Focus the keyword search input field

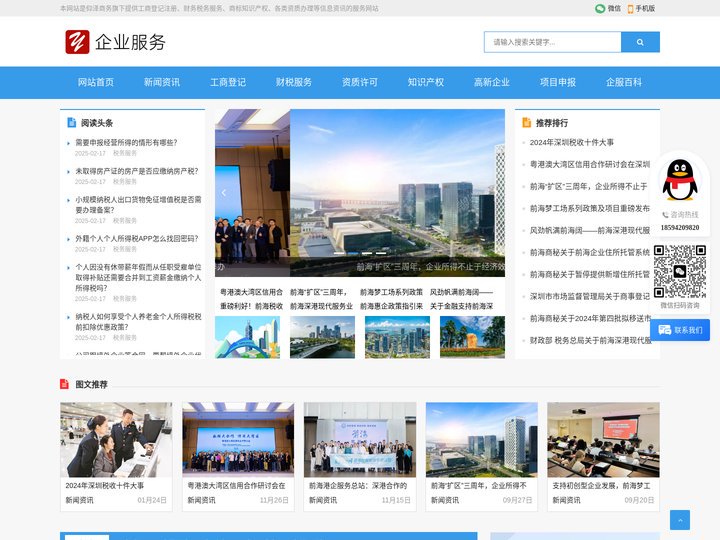(x=552, y=42)
